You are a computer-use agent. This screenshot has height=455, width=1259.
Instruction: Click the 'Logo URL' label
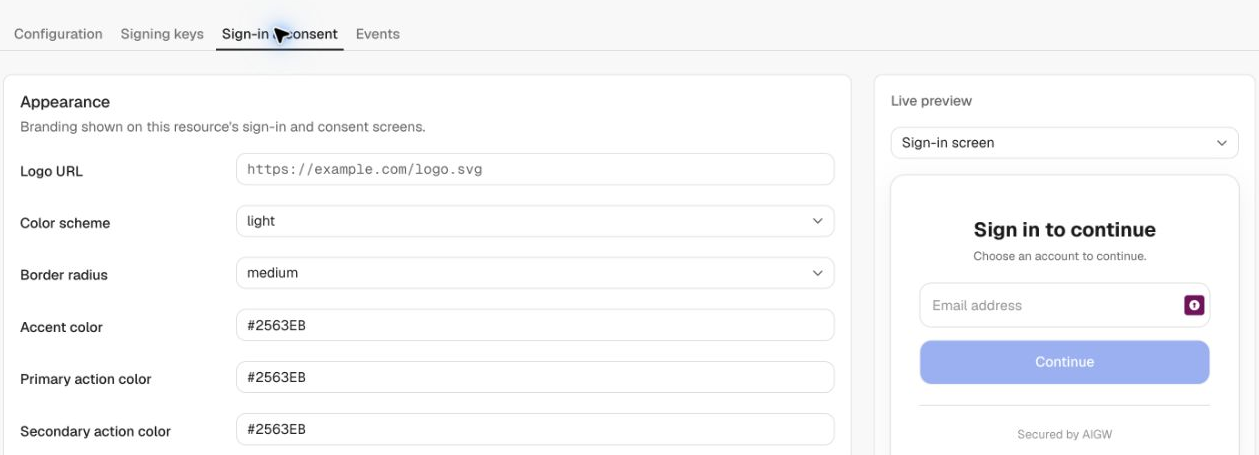(51, 171)
